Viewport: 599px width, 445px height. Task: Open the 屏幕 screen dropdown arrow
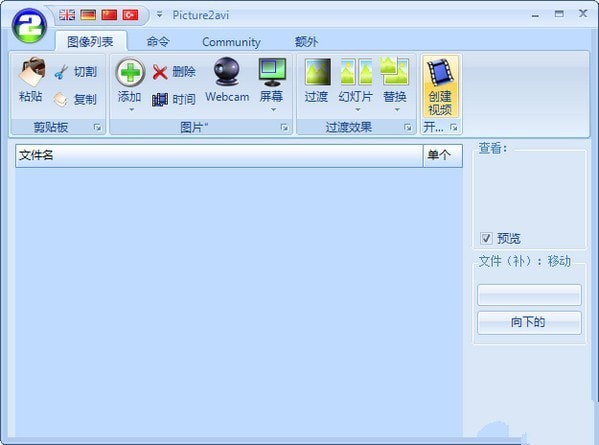click(273, 110)
